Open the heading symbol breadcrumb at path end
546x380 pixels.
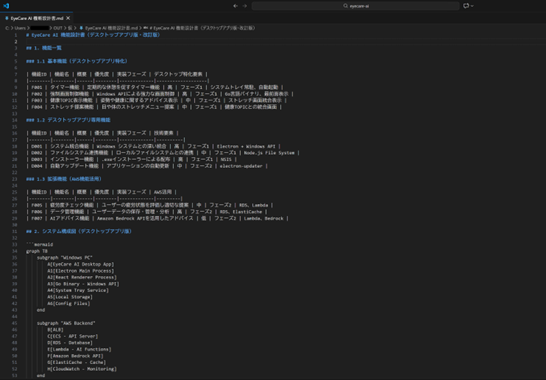point(200,28)
